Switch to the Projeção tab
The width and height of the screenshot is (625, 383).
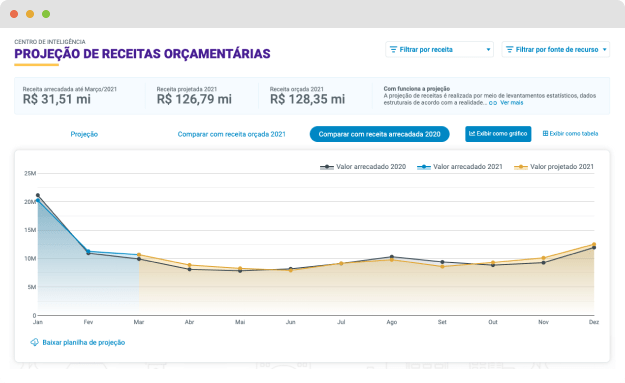[84, 134]
